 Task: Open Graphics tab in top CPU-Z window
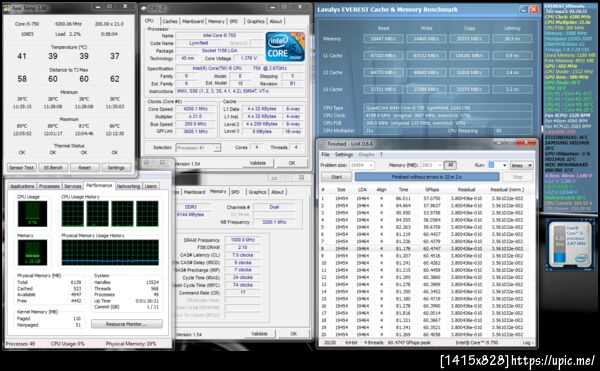[255, 21]
